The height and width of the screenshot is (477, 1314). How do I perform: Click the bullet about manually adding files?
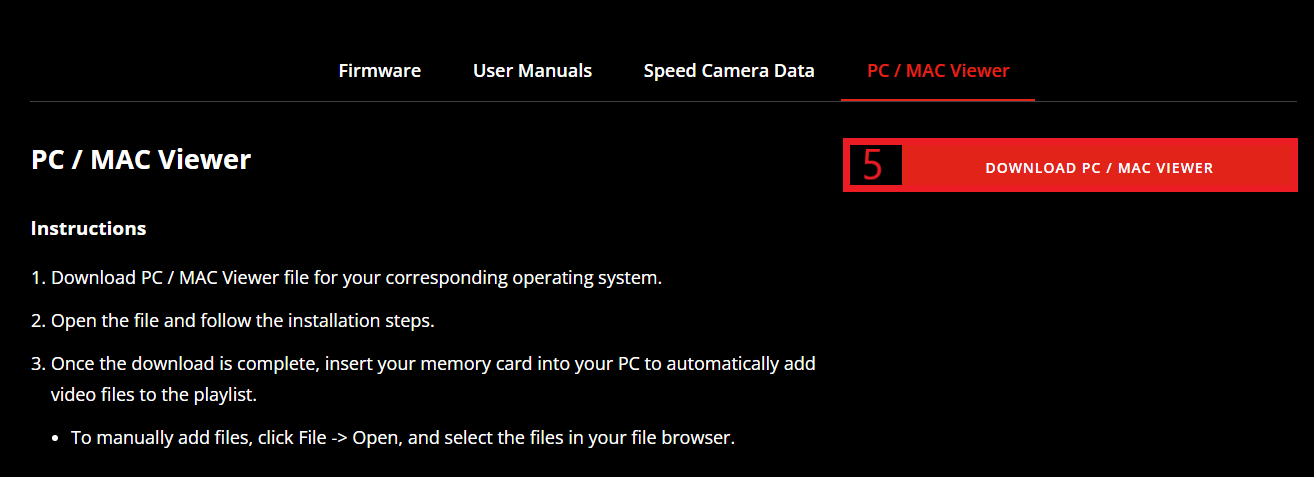click(x=402, y=438)
